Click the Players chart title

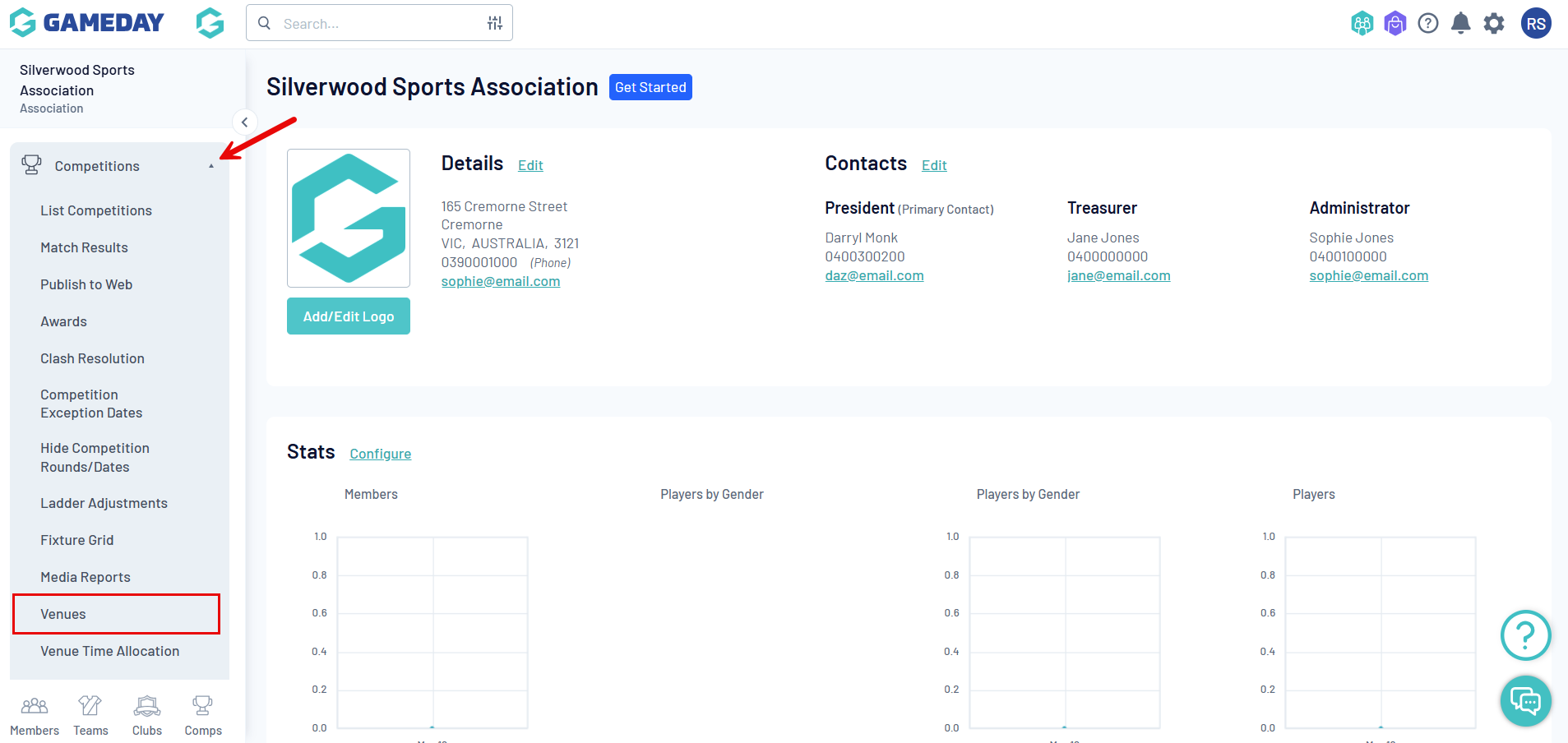coord(1313,494)
